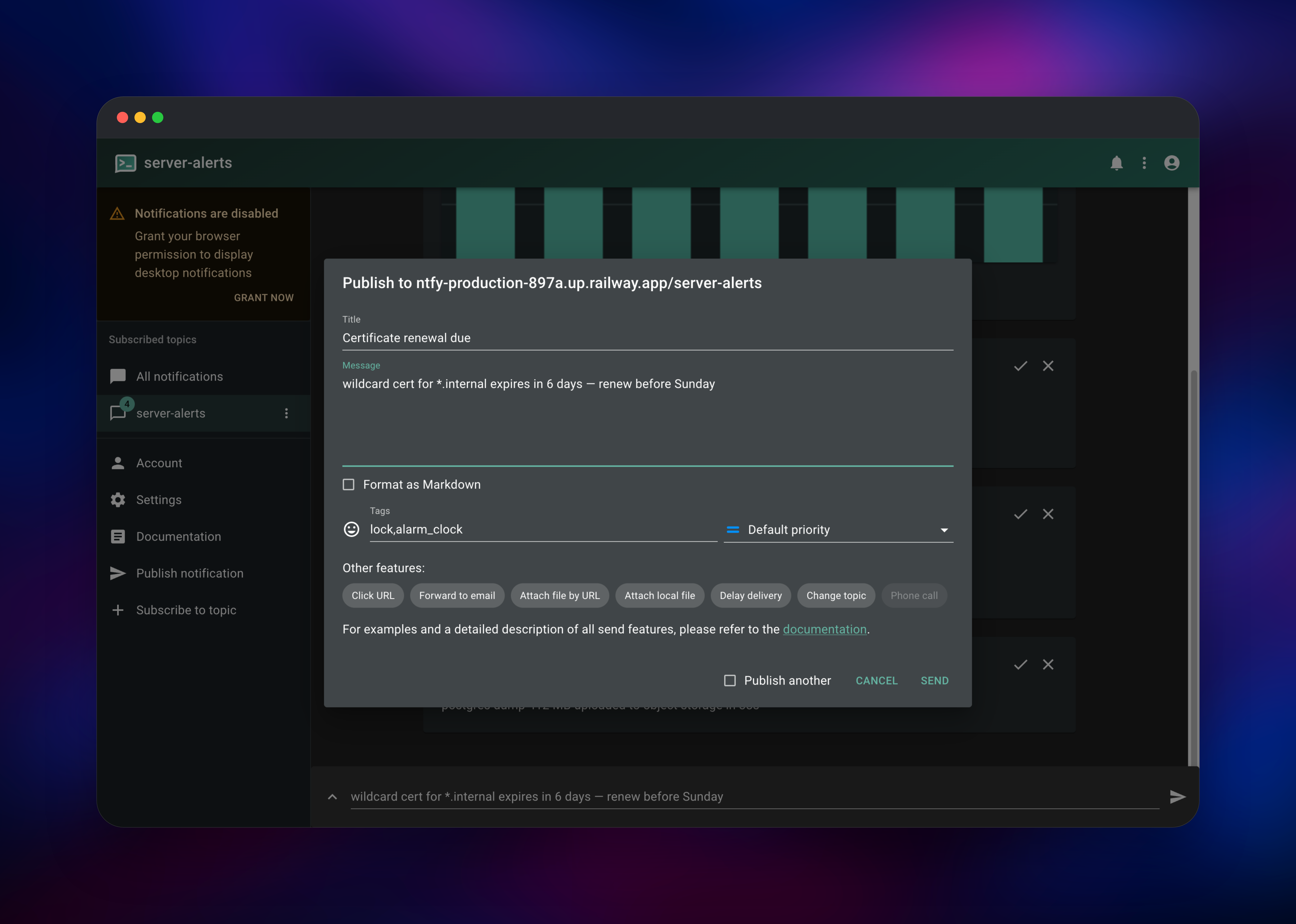The image size is (1296, 924).
Task: Select the server-alerts topic
Action: 204,414
